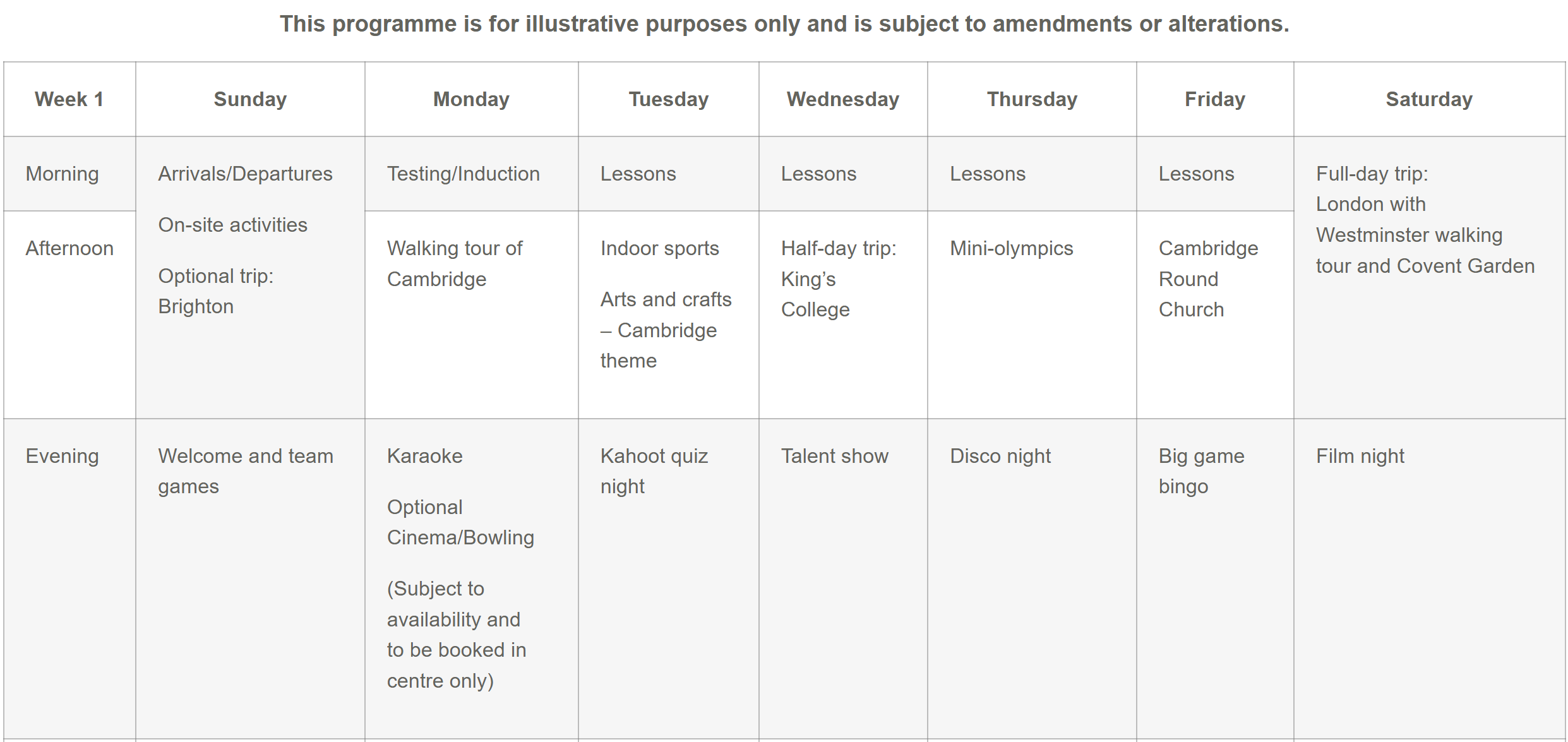Select the Saturday column header

pos(1428,99)
